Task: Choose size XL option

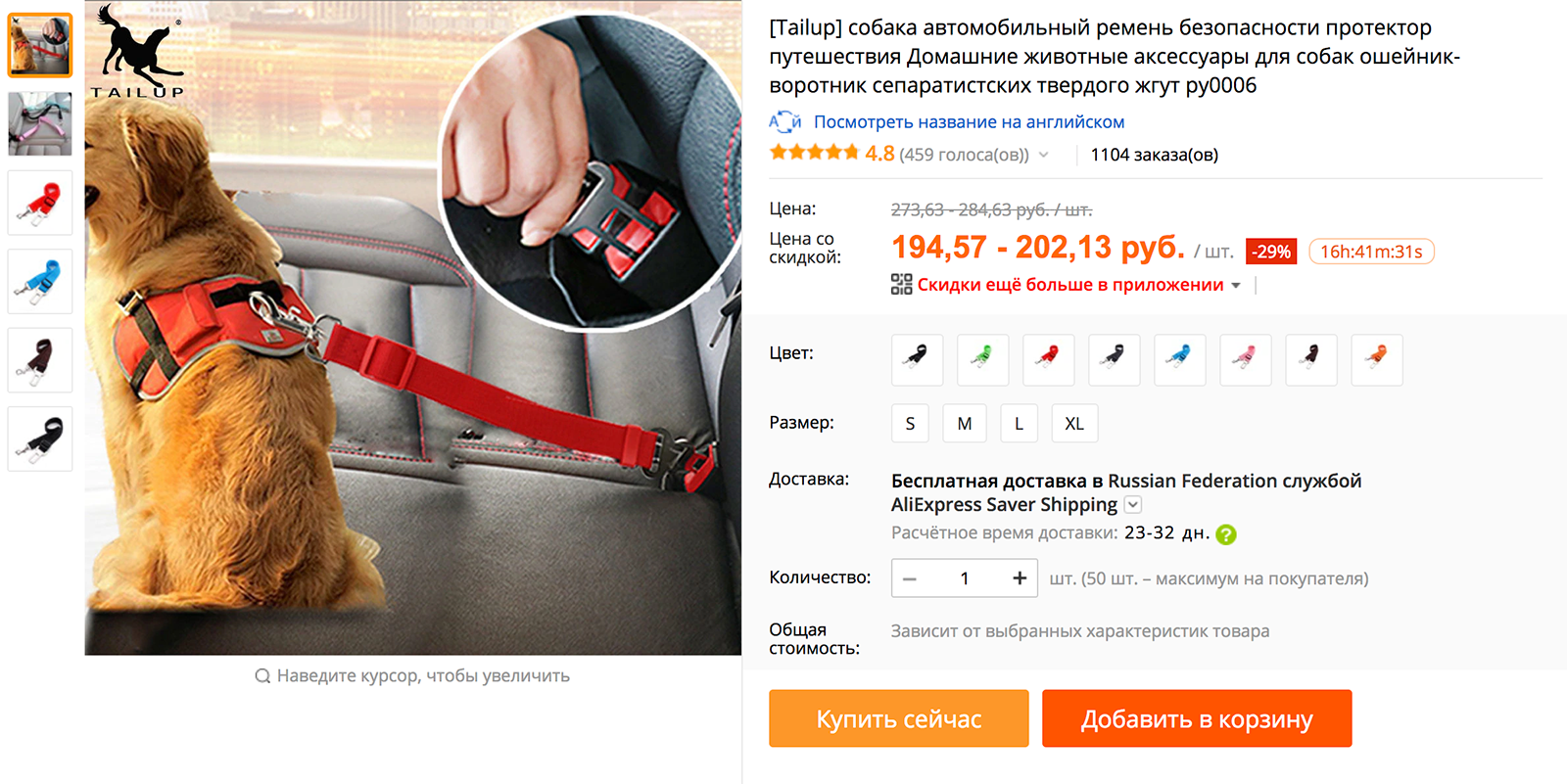Action: click(1074, 424)
